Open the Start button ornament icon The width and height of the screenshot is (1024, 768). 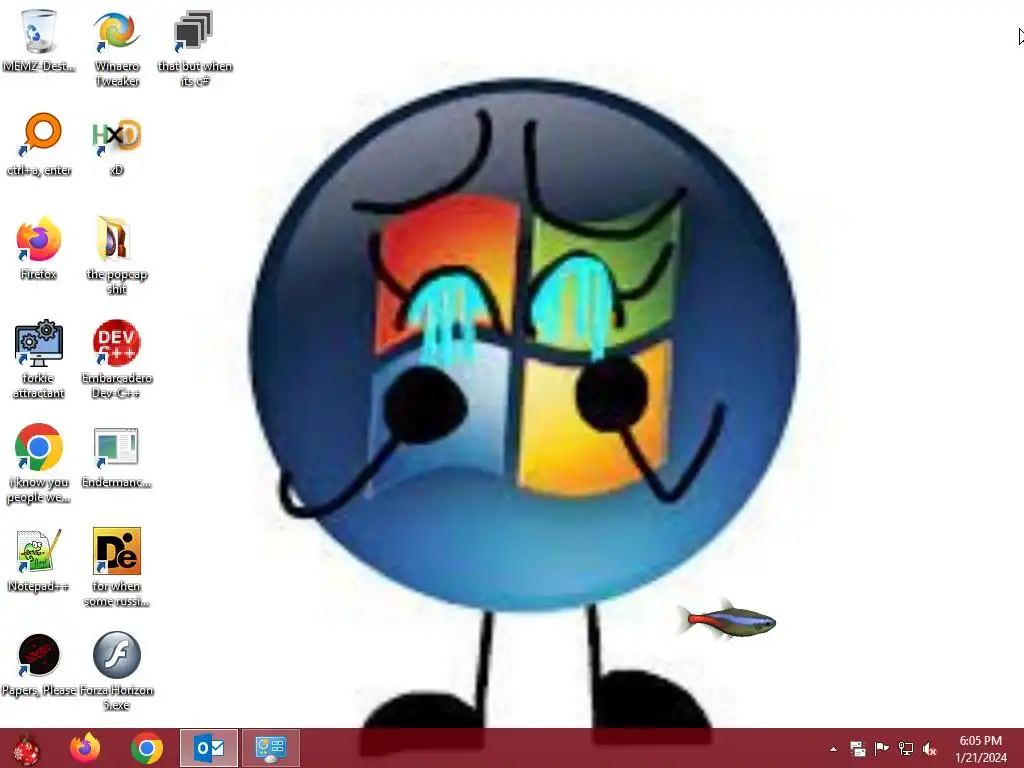(26, 748)
